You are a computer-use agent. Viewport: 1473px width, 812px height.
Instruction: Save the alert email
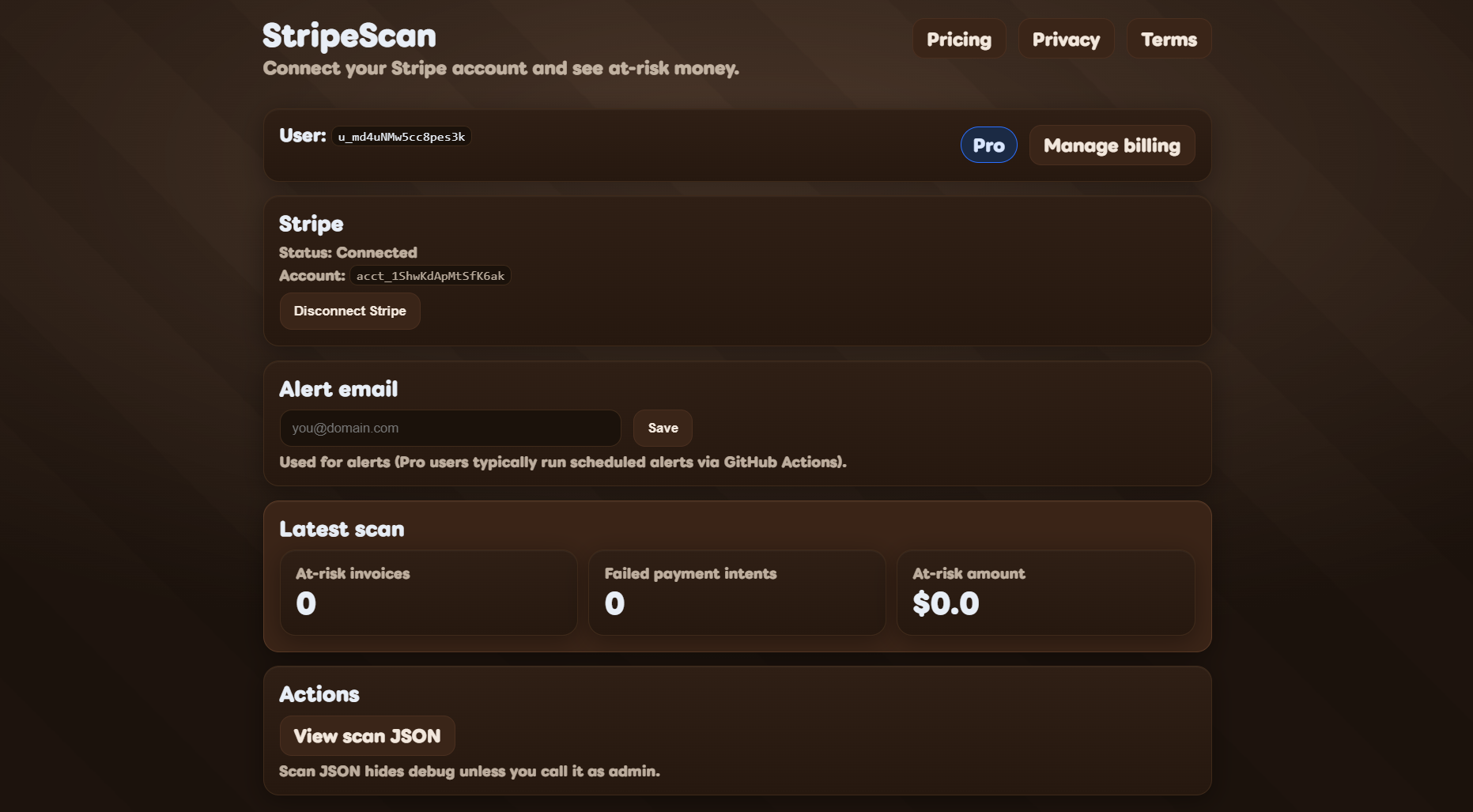point(662,428)
